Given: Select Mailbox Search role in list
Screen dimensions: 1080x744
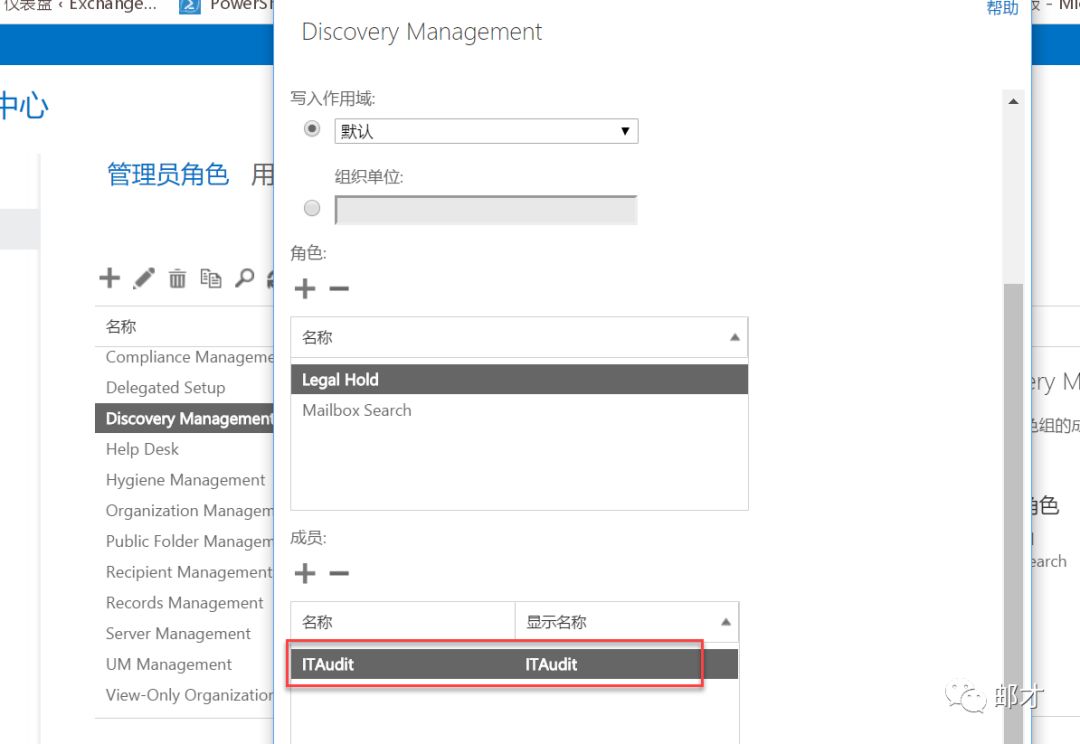Looking at the screenshot, I should point(357,410).
